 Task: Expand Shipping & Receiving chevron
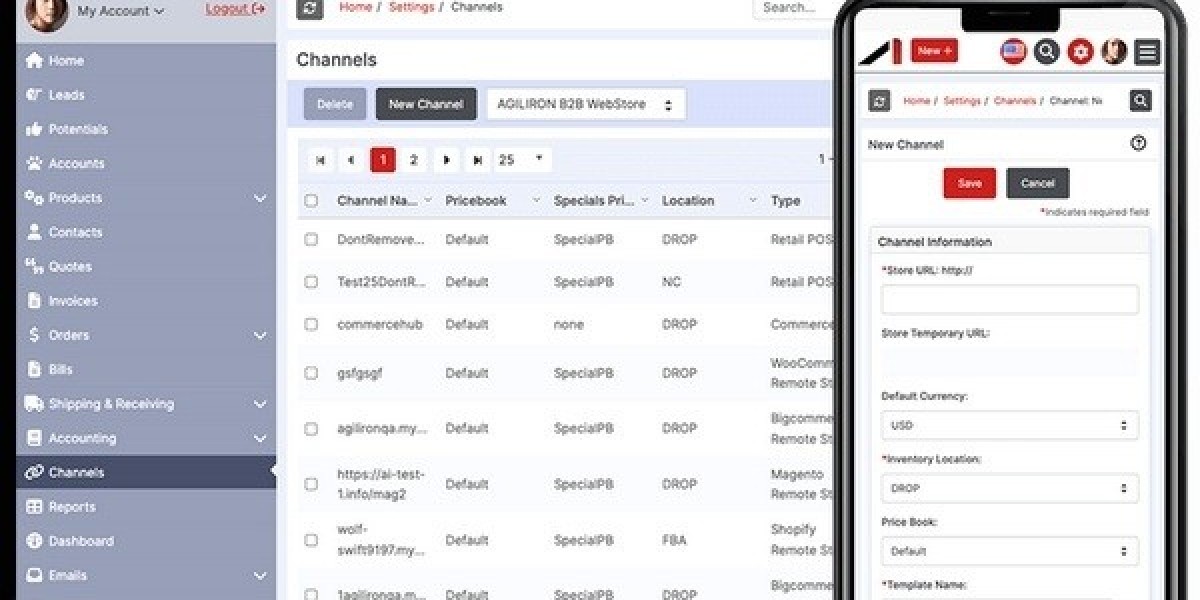(260, 404)
